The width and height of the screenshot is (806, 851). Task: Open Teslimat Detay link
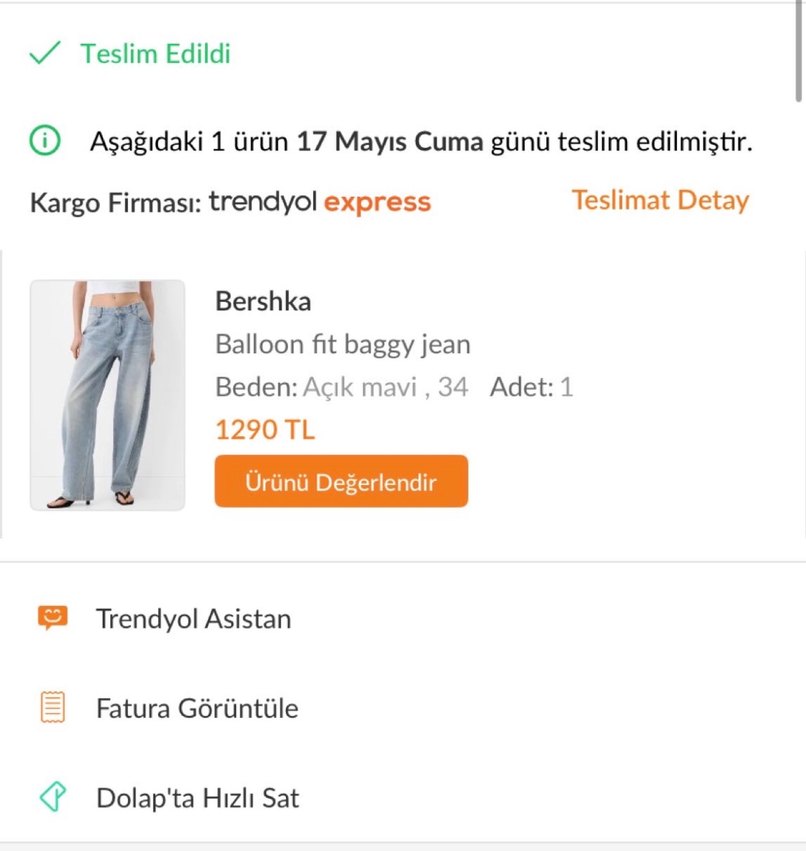click(660, 200)
